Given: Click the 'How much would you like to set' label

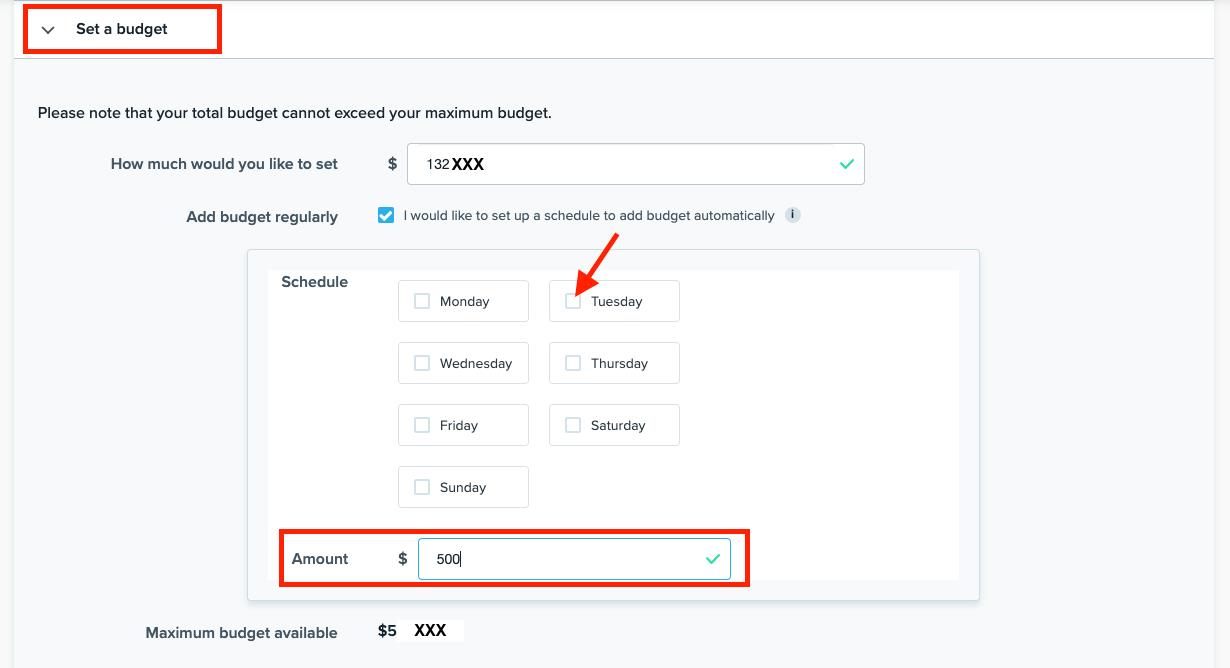Looking at the screenshot, I should [224, 164].
